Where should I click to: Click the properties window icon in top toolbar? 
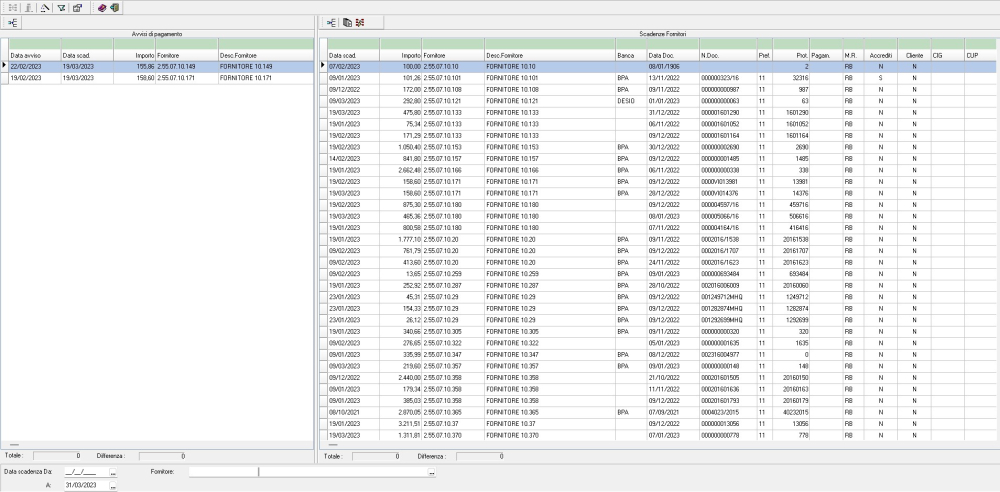77,7
